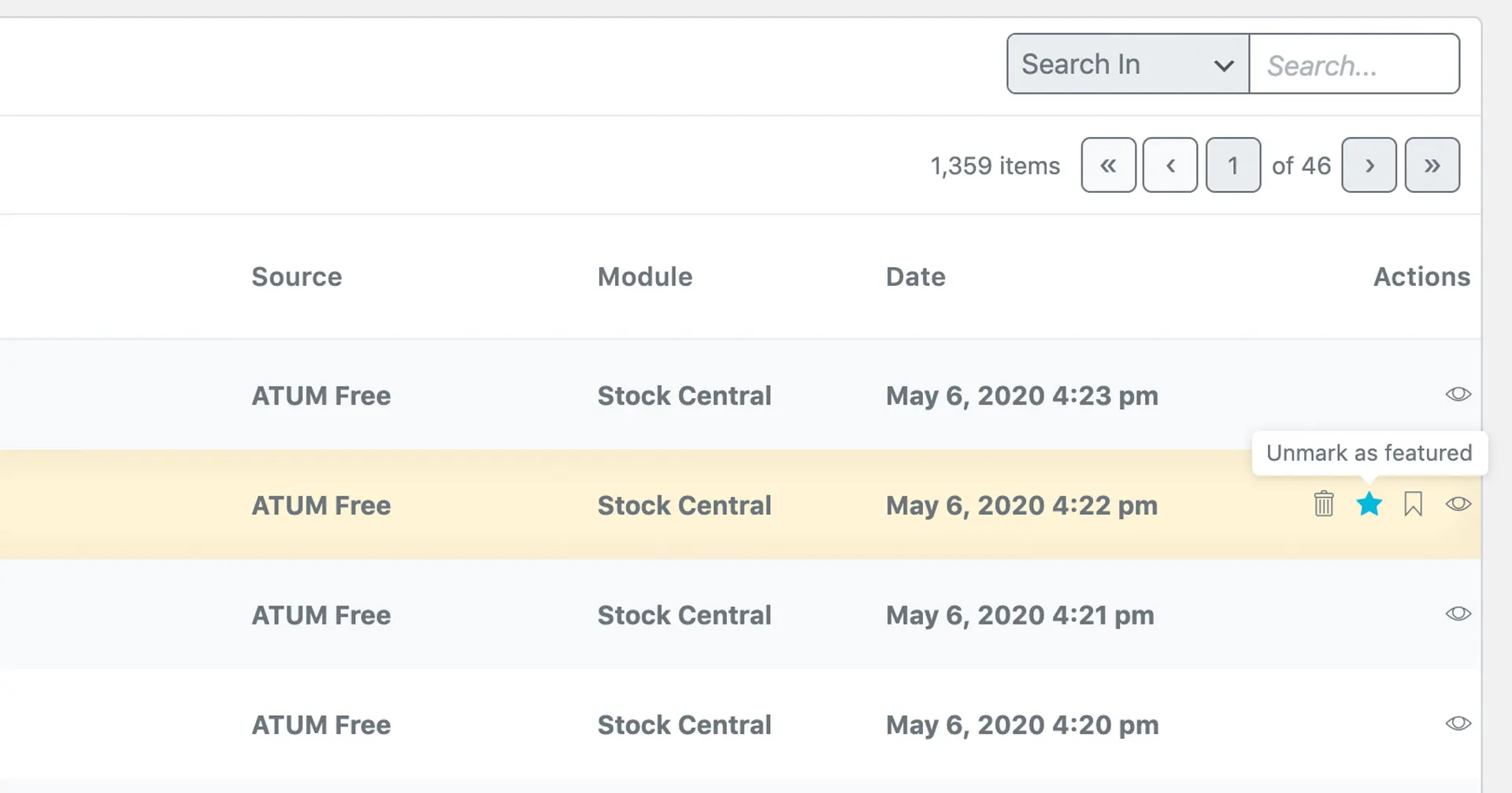Click the Actions column header
This screenshot has height=793, width=1512.
tap(1422, 276)
